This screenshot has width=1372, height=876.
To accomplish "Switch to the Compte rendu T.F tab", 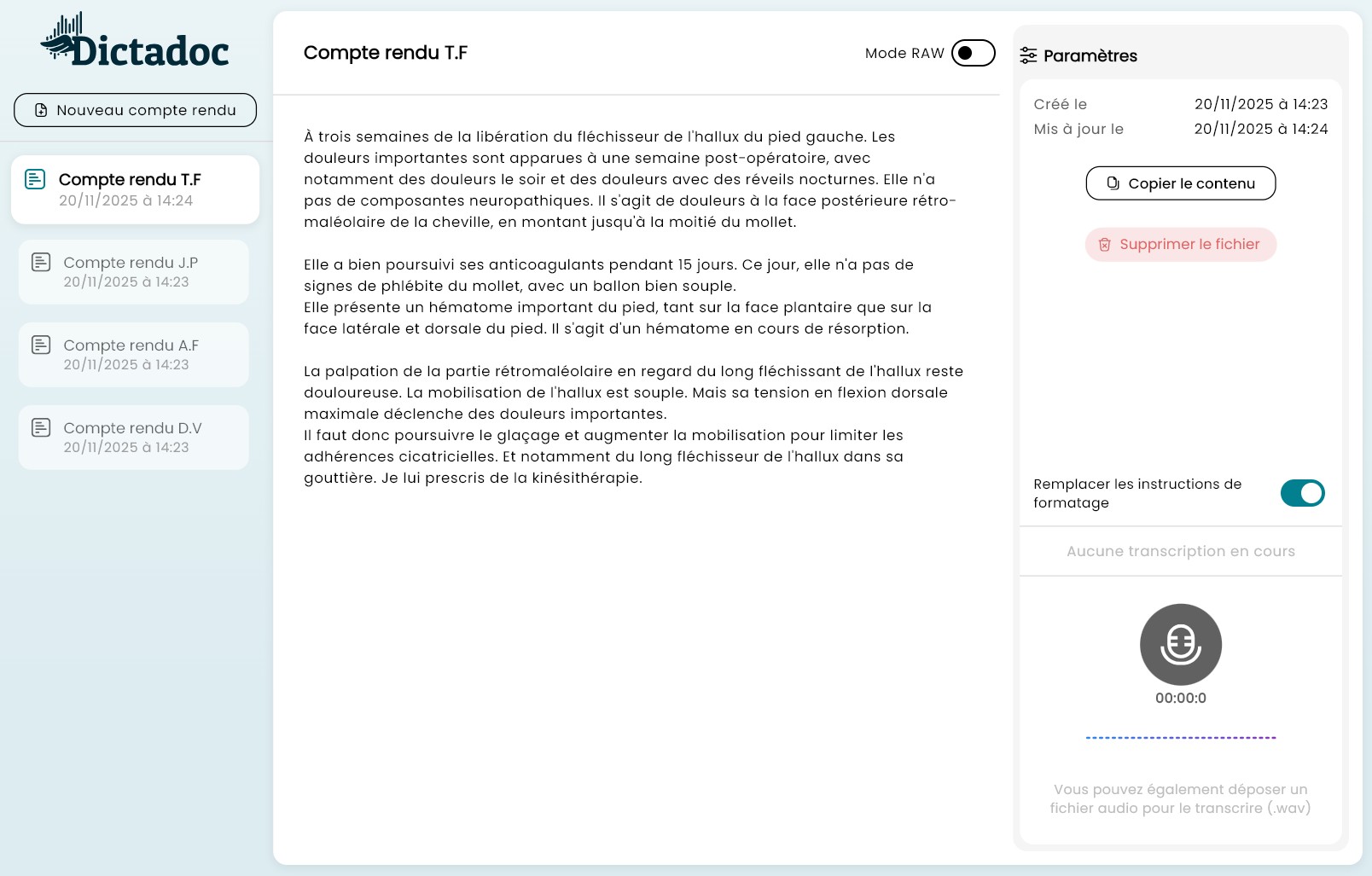I will (135, 189).
